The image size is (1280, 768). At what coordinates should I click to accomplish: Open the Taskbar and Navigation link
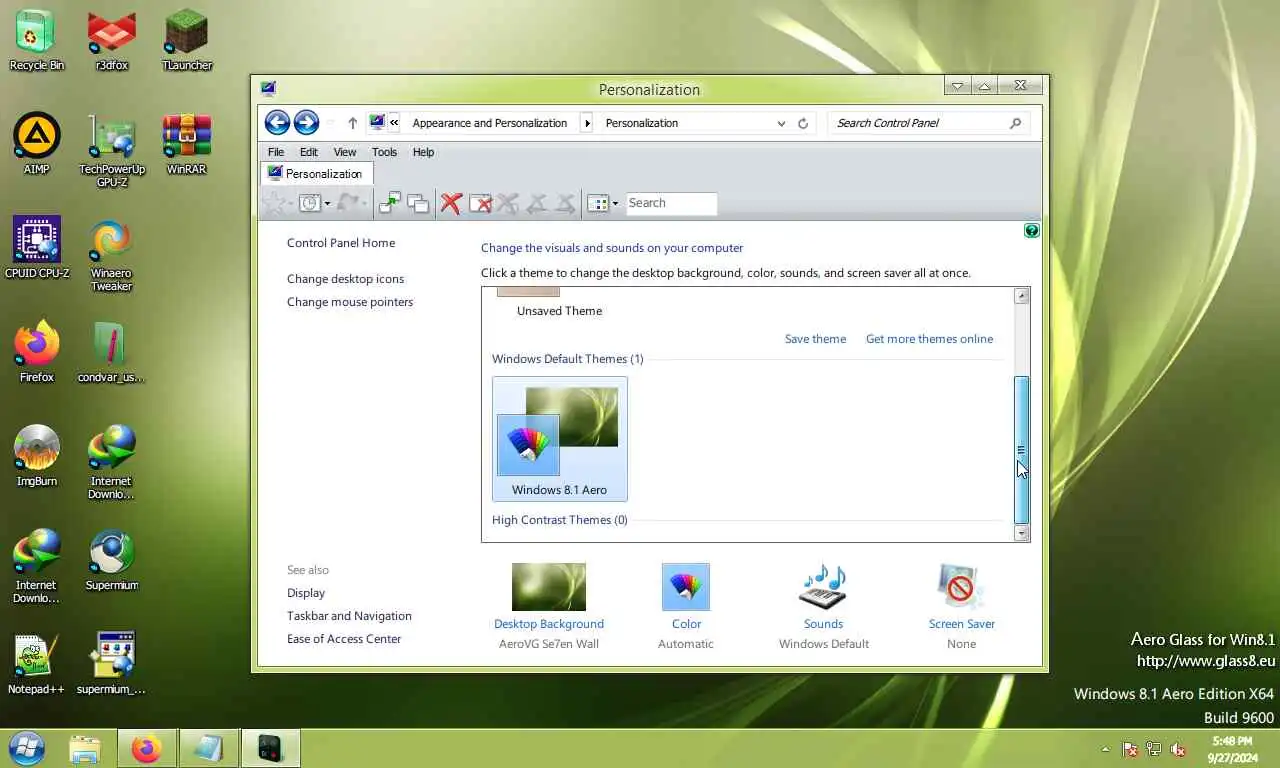(x=349, y=616)
